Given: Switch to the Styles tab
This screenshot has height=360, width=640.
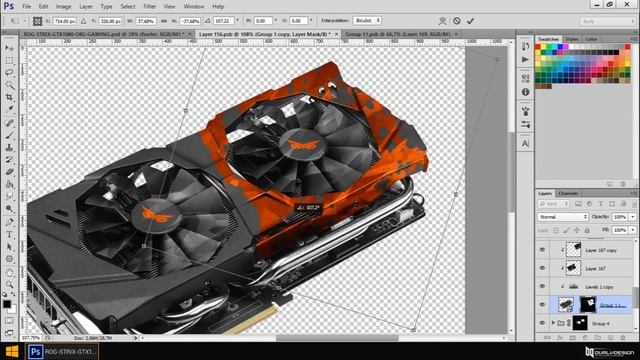Looking at the screenshot, I should click(572, 39).
